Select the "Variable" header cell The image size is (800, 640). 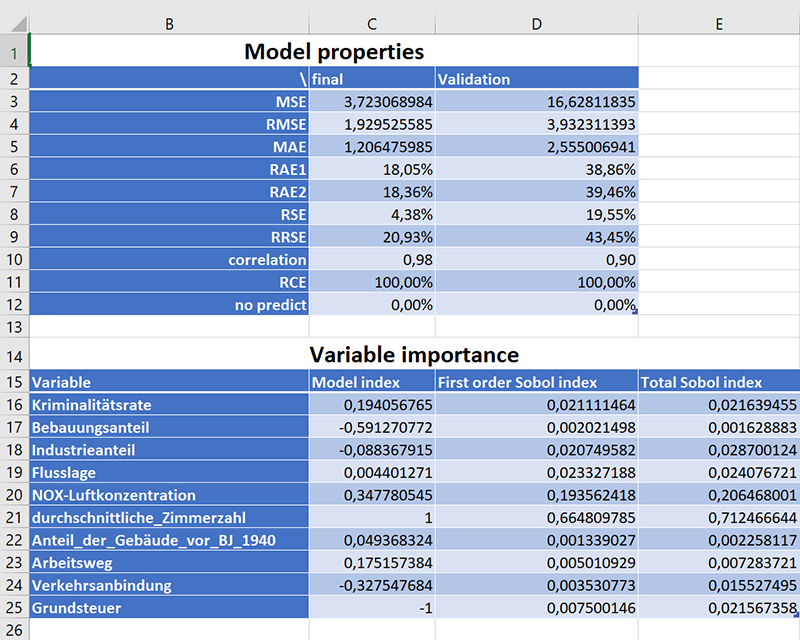(x=169, y=382)
